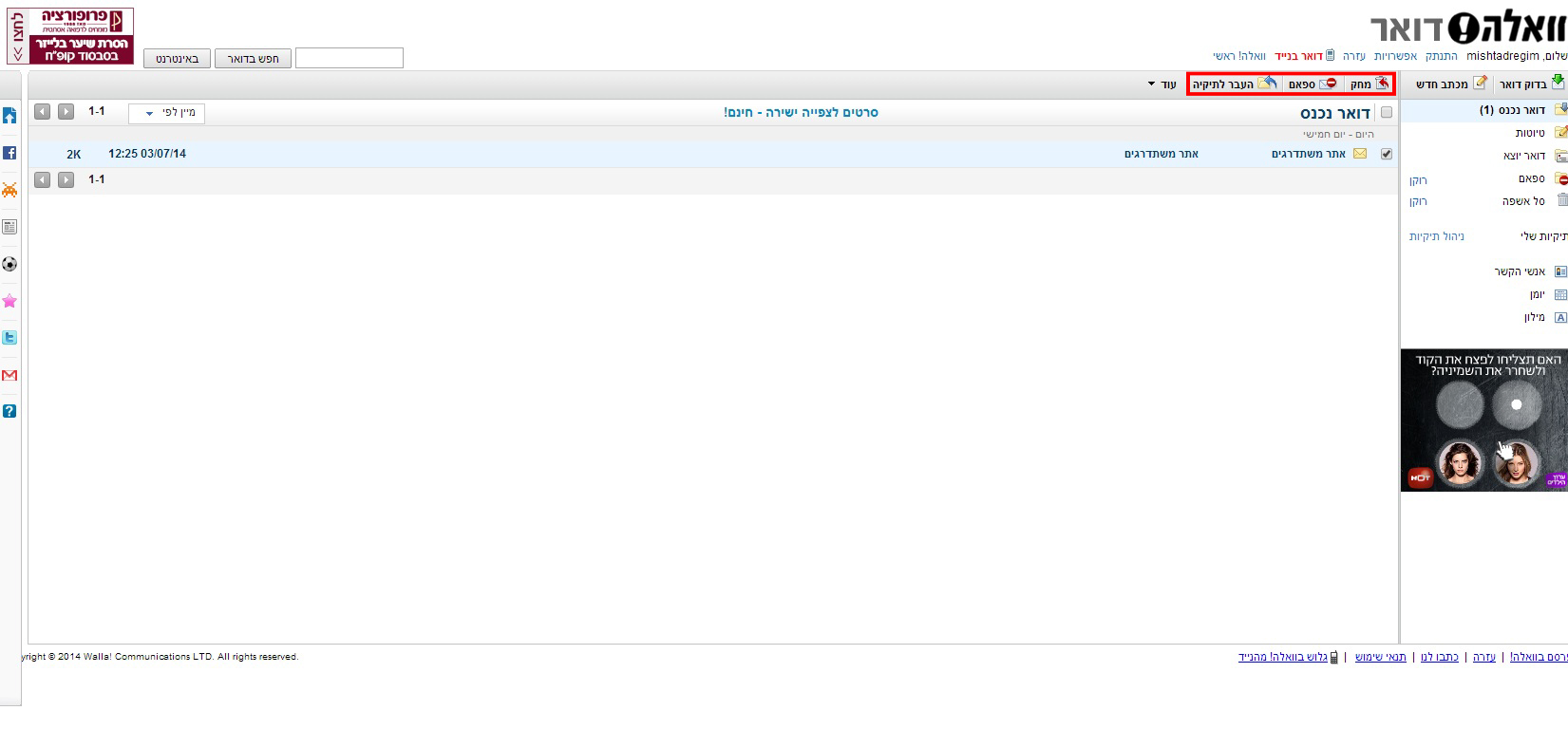The image size is (1568, 729).
Task: Toggle the select-all checkbox beside דואר נכנס
Action: point(1387,113)
